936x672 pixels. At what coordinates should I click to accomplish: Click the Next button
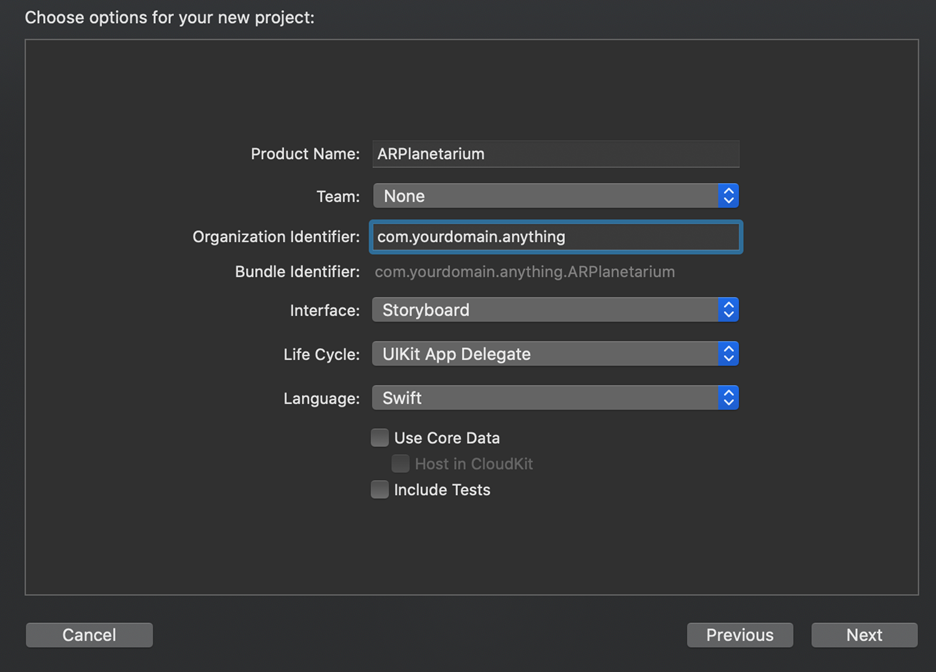[x=864, y=635]
